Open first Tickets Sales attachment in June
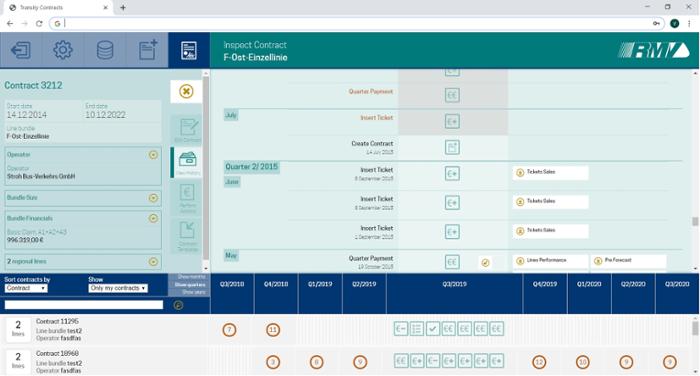The width and height of the screenshot is (700, 376). click(x=550, y=172)
